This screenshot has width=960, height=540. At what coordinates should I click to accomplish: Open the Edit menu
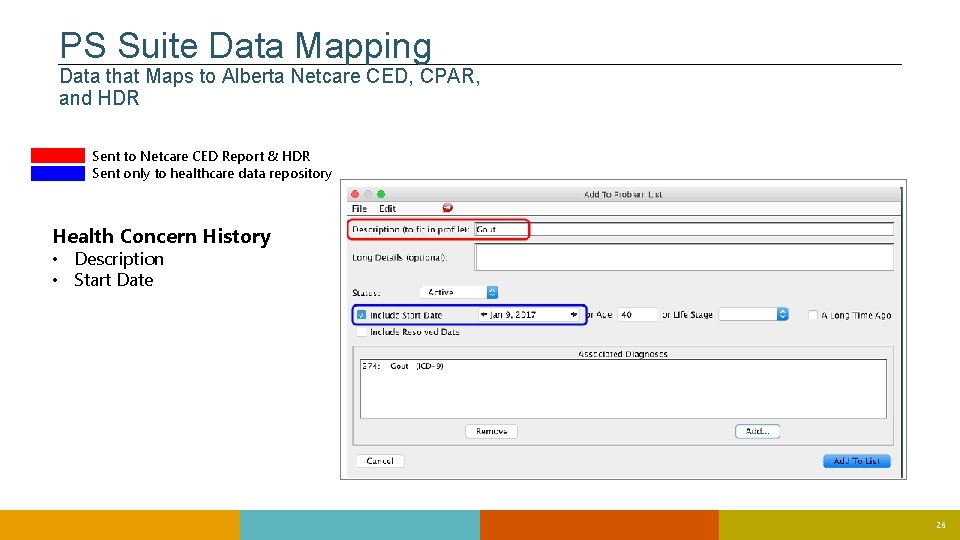387,209
